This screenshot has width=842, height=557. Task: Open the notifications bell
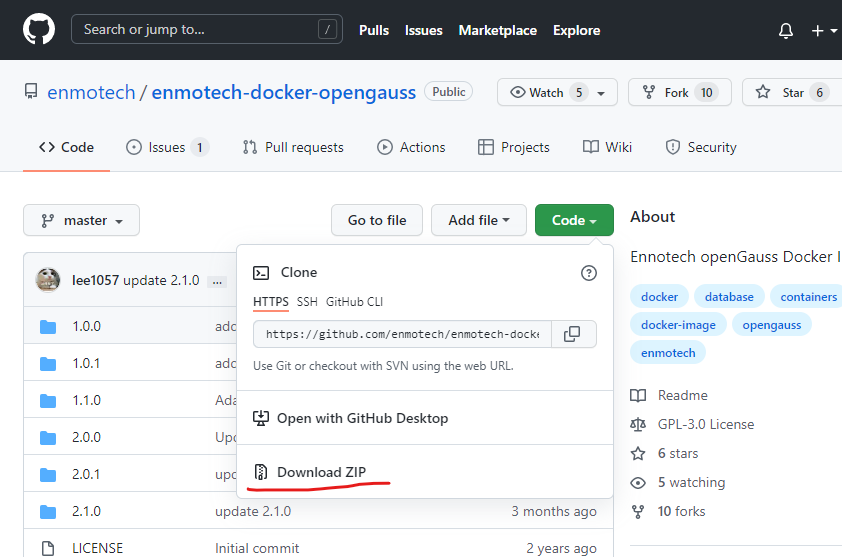point(786,31)
